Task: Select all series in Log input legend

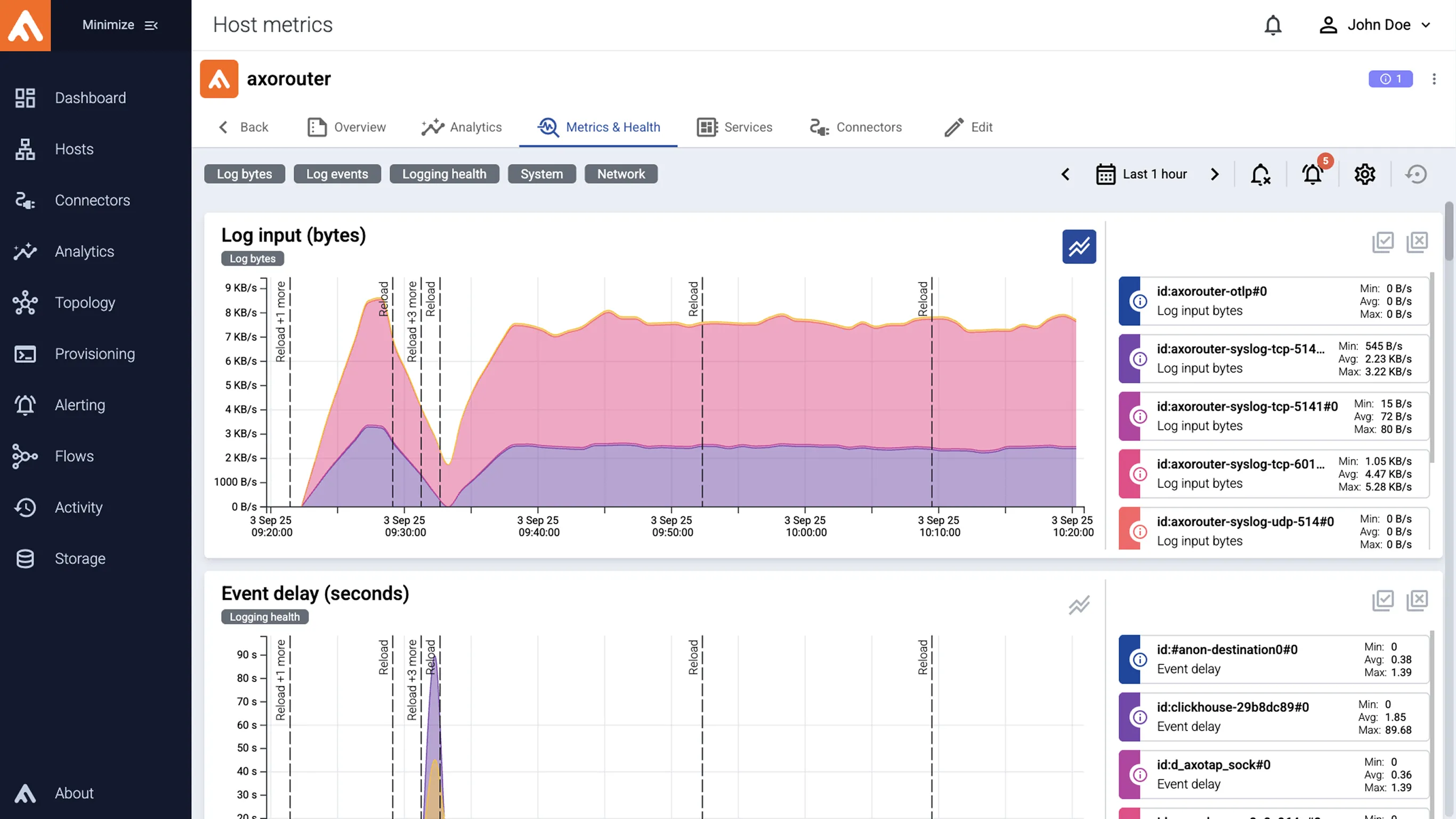Action: pyautogui.click(x=1383, y=242)
